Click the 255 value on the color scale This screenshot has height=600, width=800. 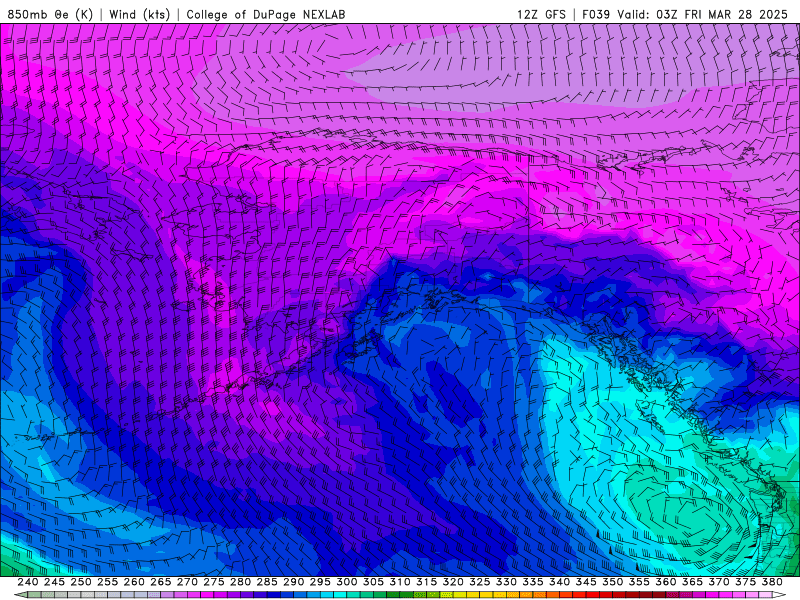click(x=107, y=582)
